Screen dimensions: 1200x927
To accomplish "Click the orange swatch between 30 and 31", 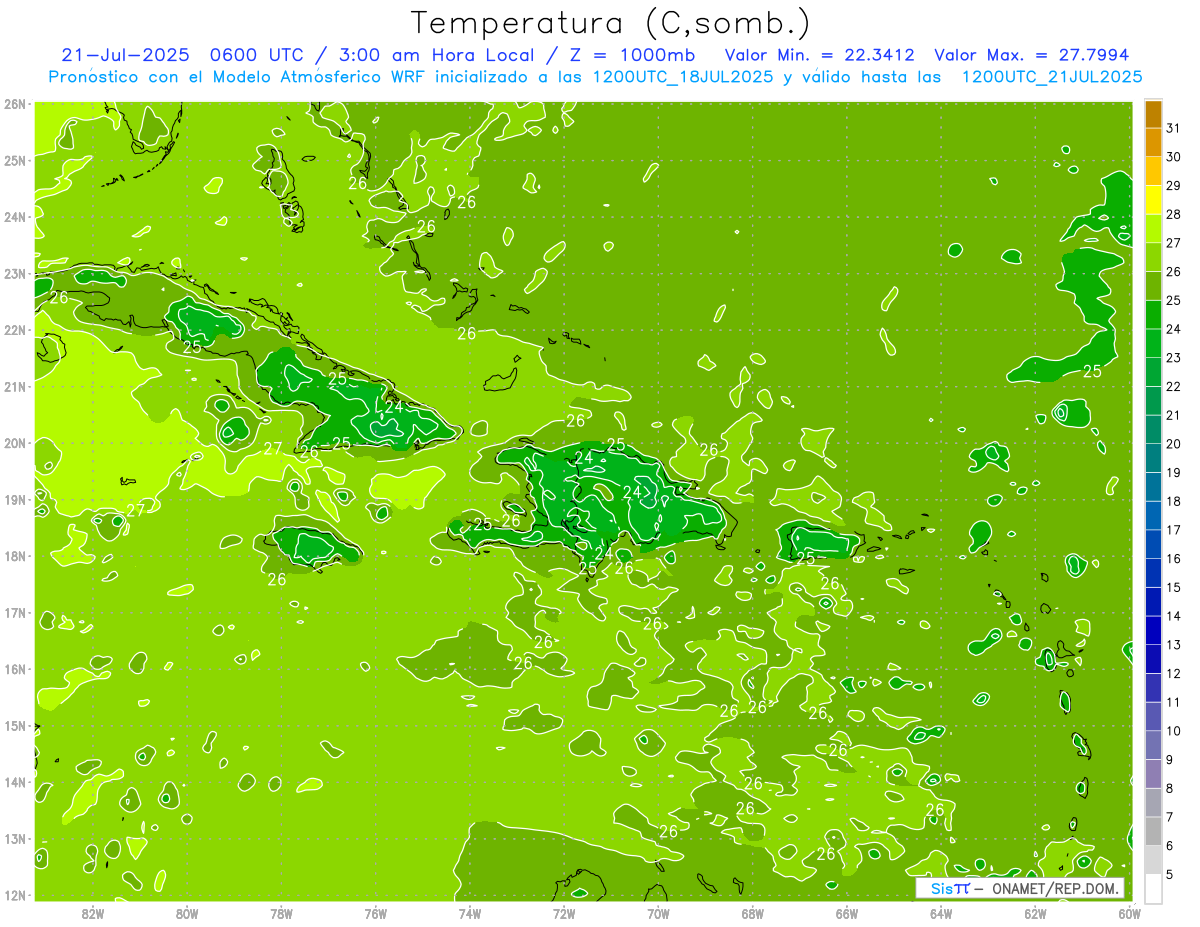I will coord(1153,143).
